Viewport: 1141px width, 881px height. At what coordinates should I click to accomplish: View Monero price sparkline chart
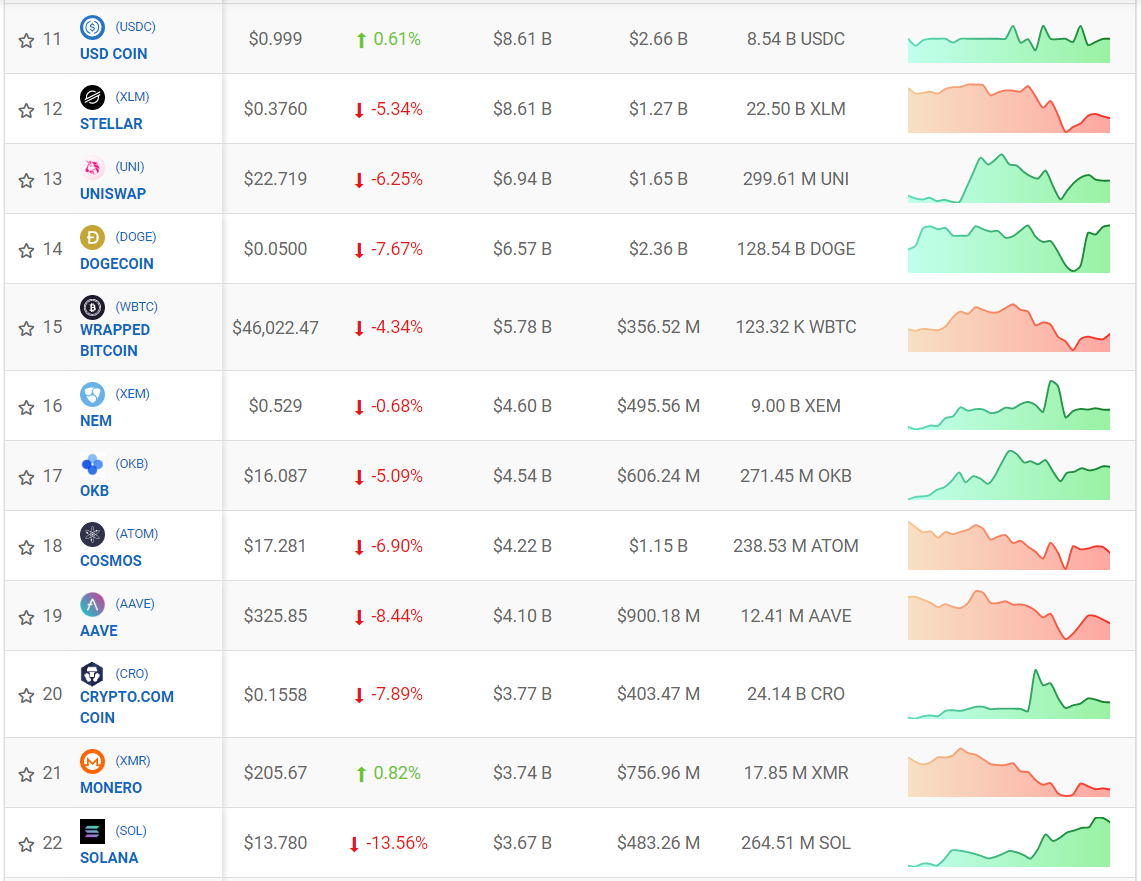1009,772
